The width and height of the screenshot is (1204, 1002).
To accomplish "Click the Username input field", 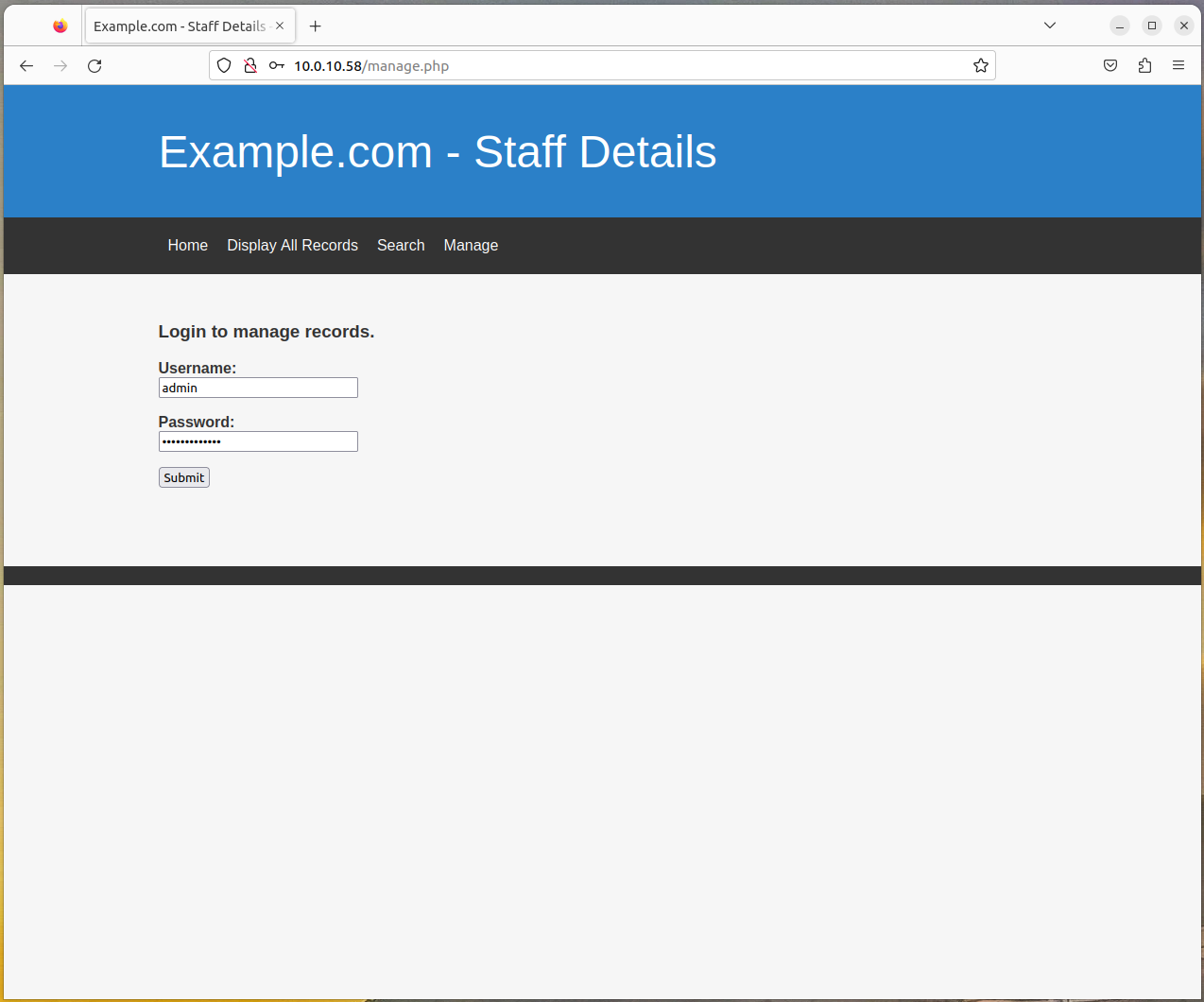I will (258, 388).
